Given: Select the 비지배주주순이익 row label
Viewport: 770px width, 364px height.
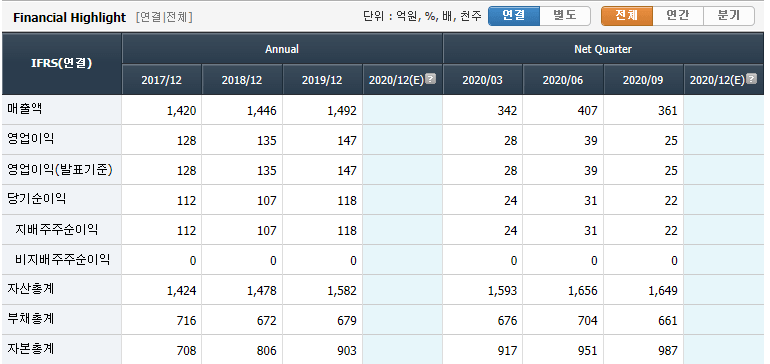Looking at the screenshot, I should pyautogui.click(x=62, y=259).
